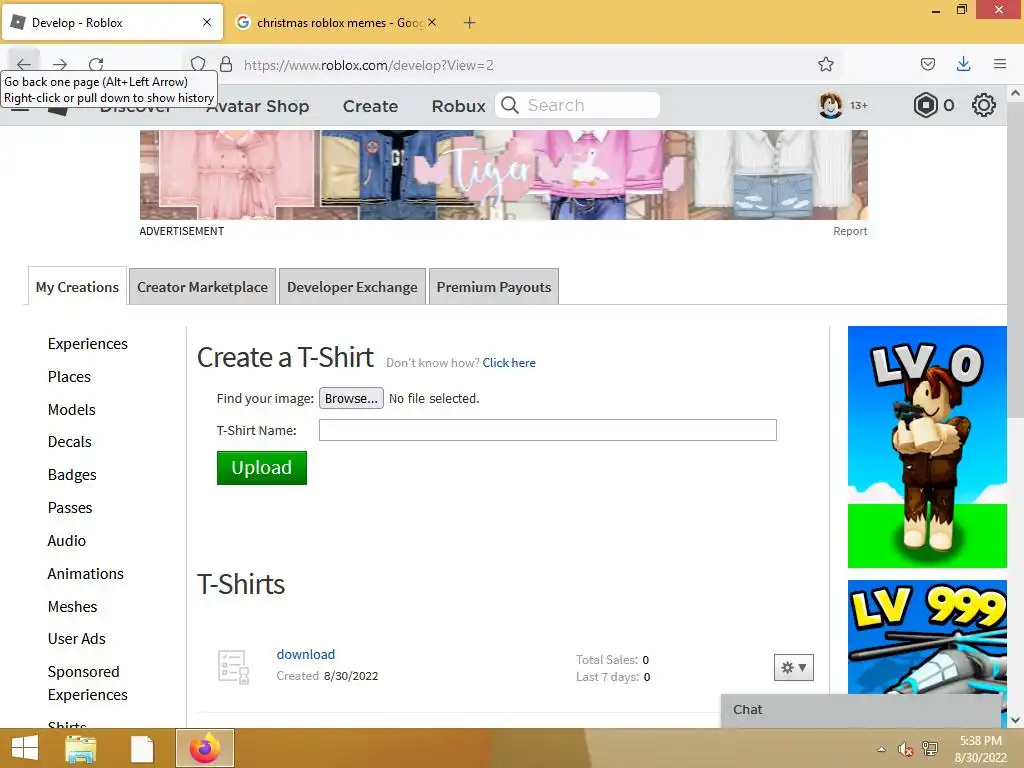This screenshot has width=1024, height=768.
Task: Open the Pocket save icon
Action: [927, 64]
